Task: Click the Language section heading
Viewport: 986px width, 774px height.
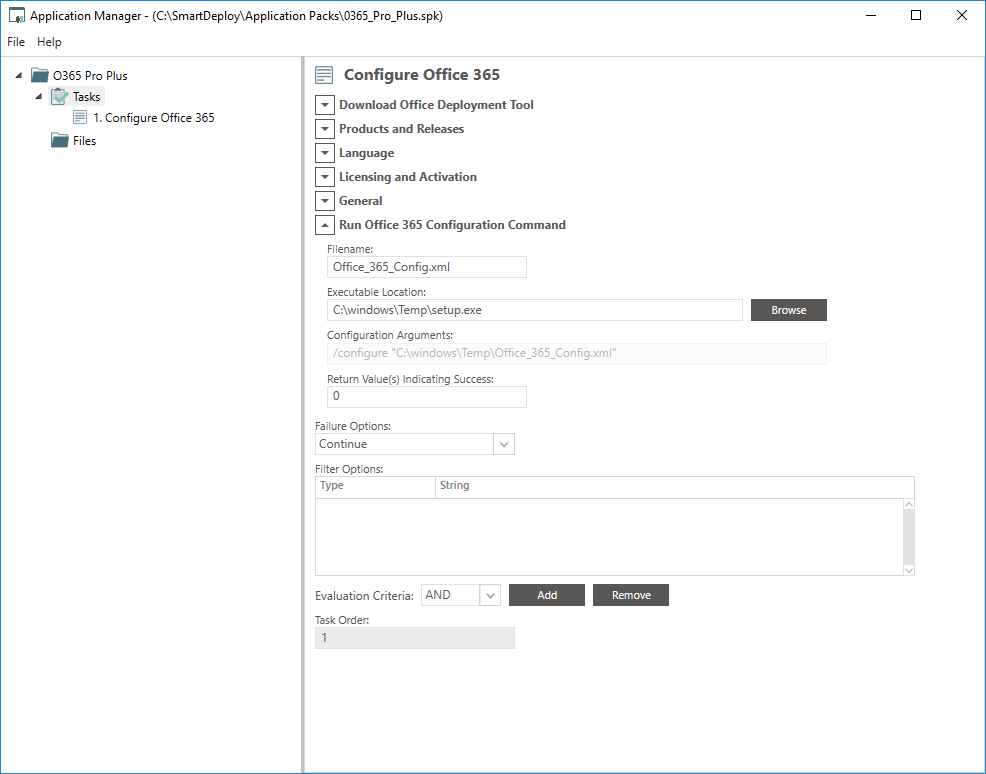Action: pyautogui.click(x=366, y=153)
